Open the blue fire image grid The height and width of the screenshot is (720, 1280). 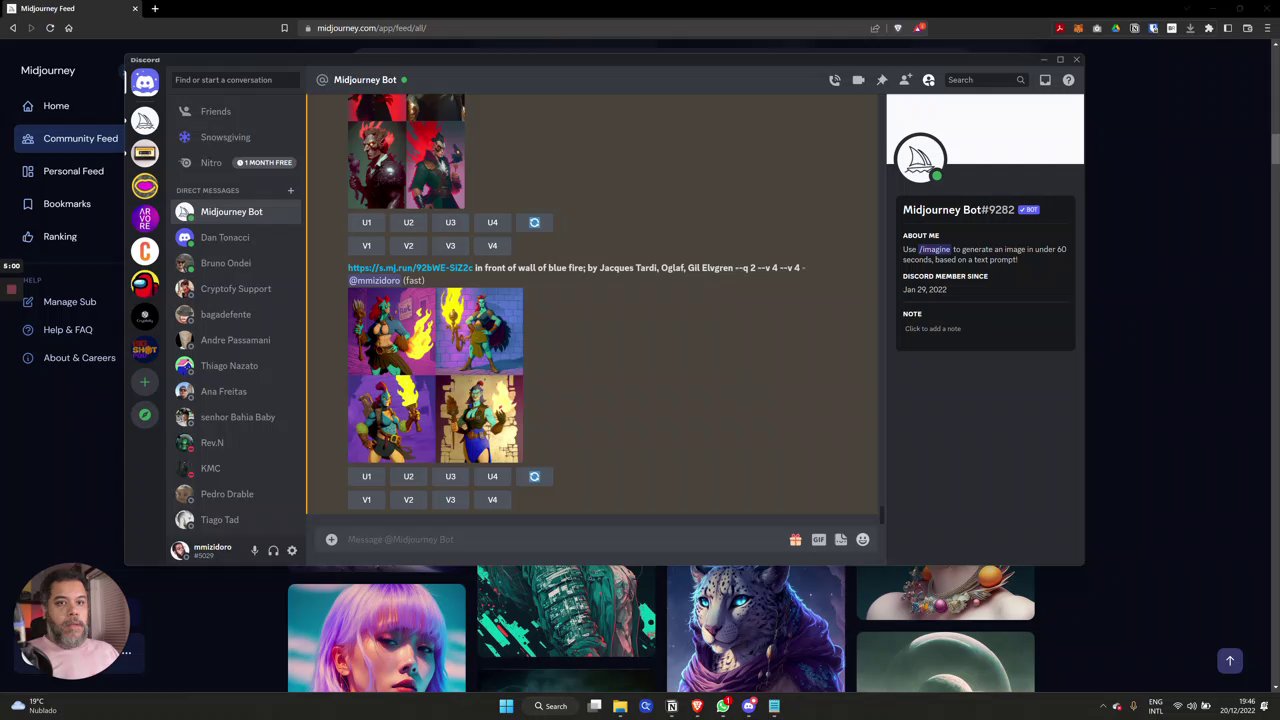435,376
